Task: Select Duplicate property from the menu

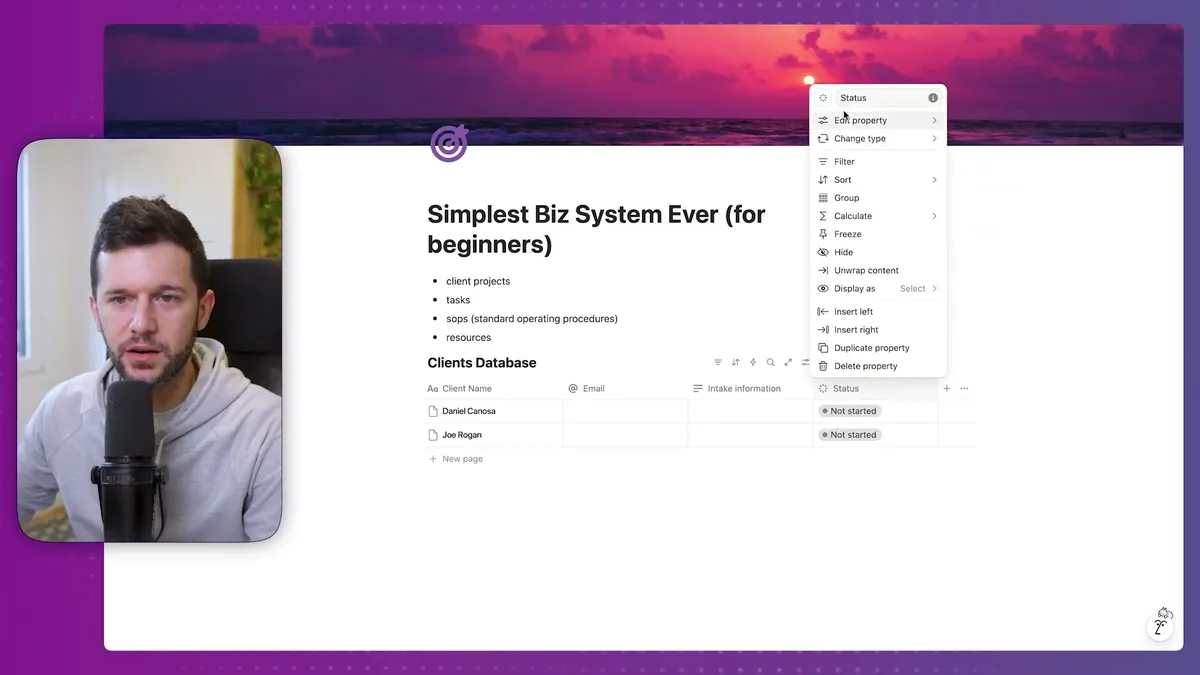Action: pos(871,348)
